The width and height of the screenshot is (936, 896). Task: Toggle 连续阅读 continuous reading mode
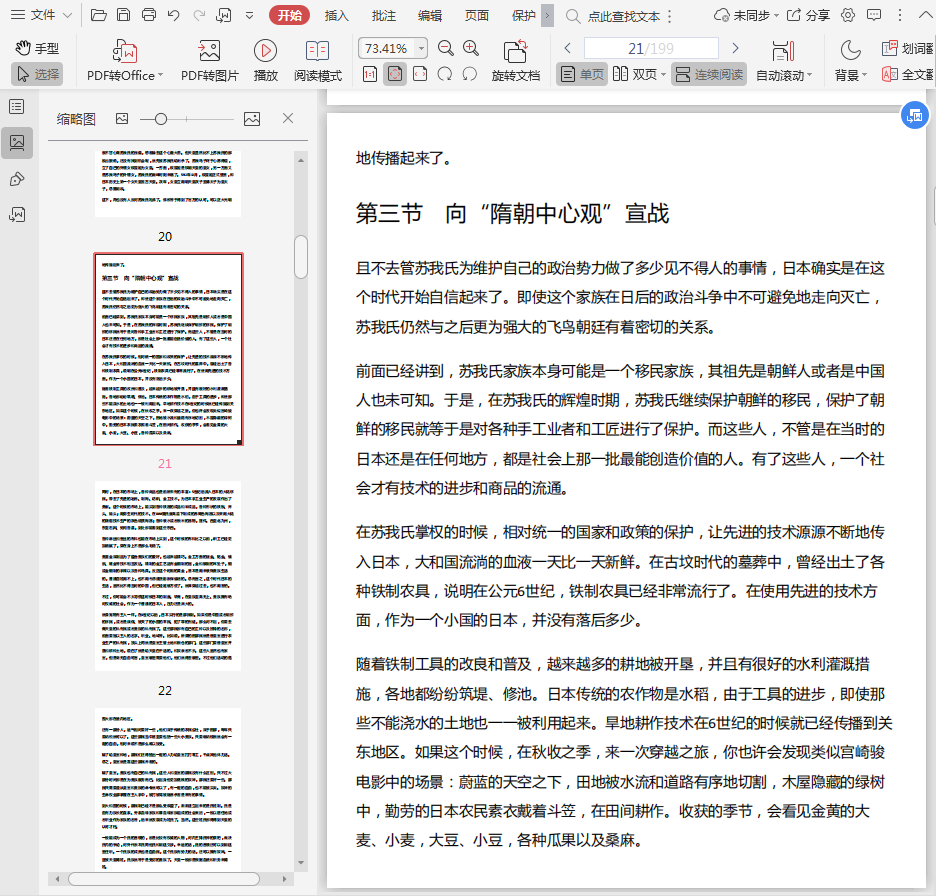pos(708,74)
